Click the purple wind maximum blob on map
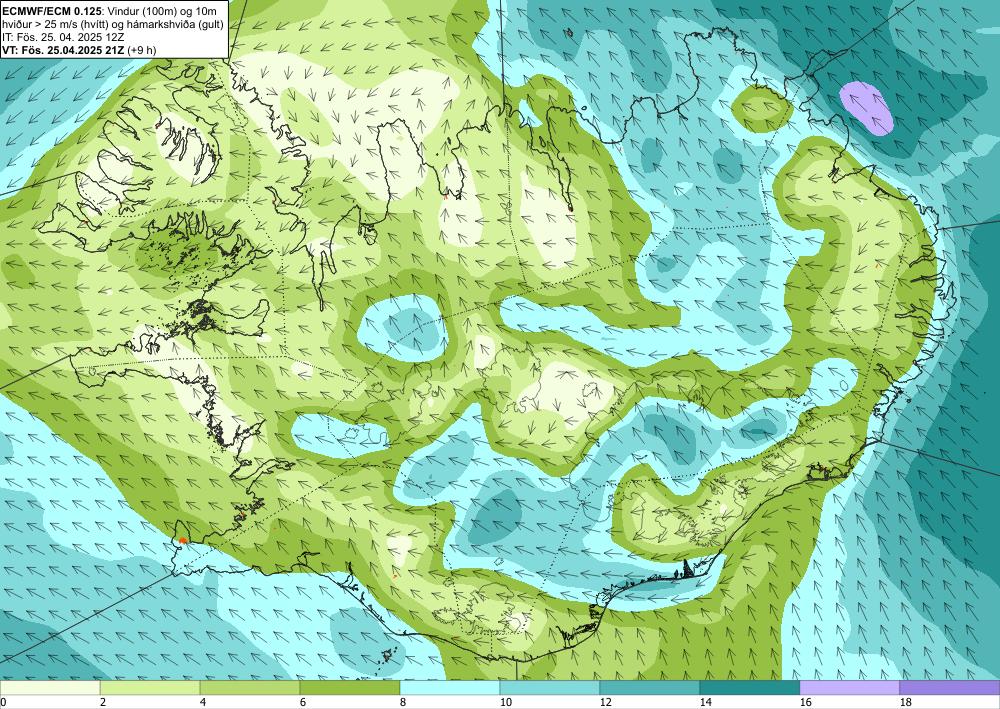The height and width of the screenshot is (709, 1000). click(866, 108)
